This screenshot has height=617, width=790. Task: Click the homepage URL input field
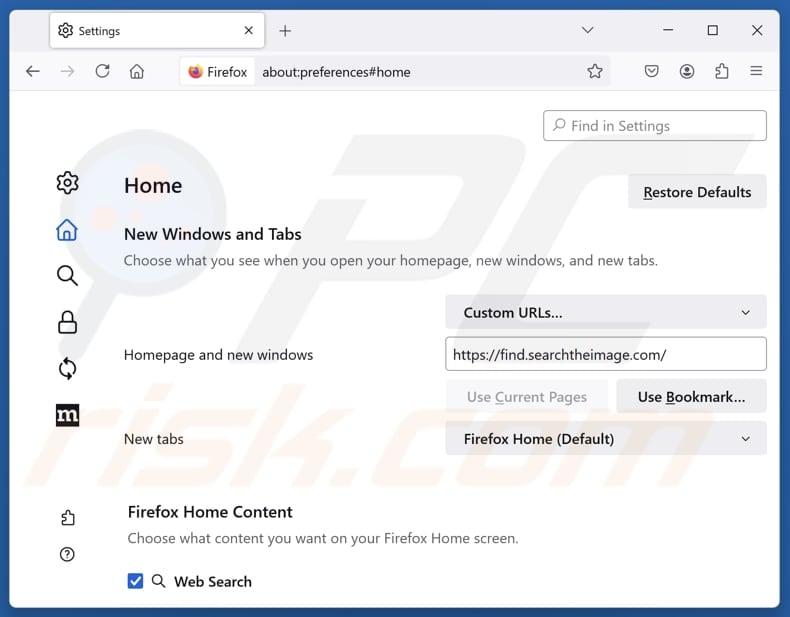[605, 354]
